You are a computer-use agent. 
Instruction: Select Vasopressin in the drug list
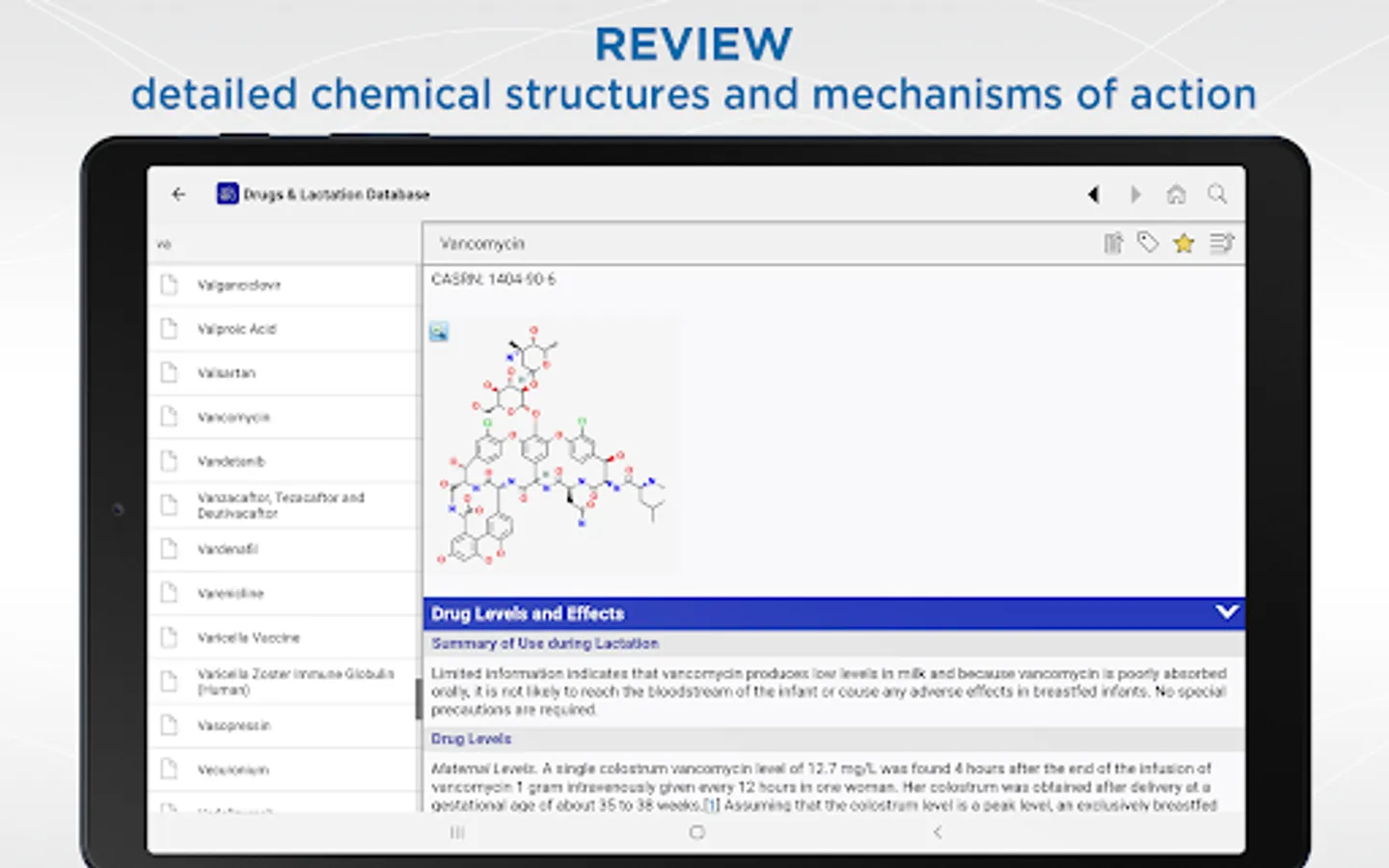tap(285, 725)
